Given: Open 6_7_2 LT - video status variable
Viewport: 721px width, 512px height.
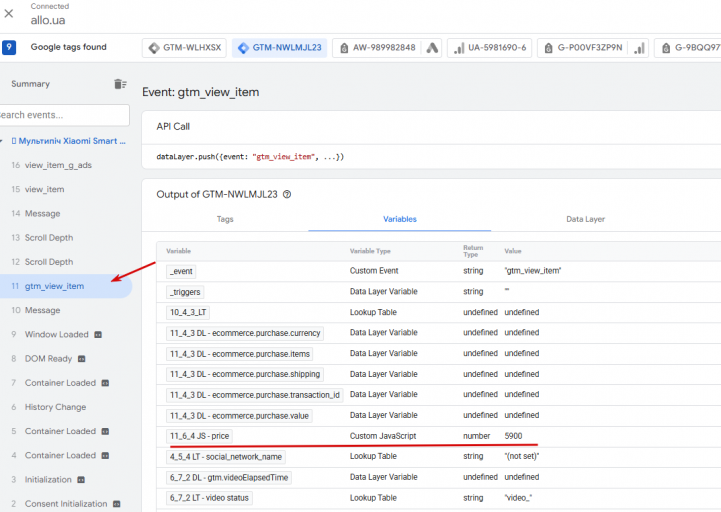Looking at the screenshot, I should (x=209, y=498).
